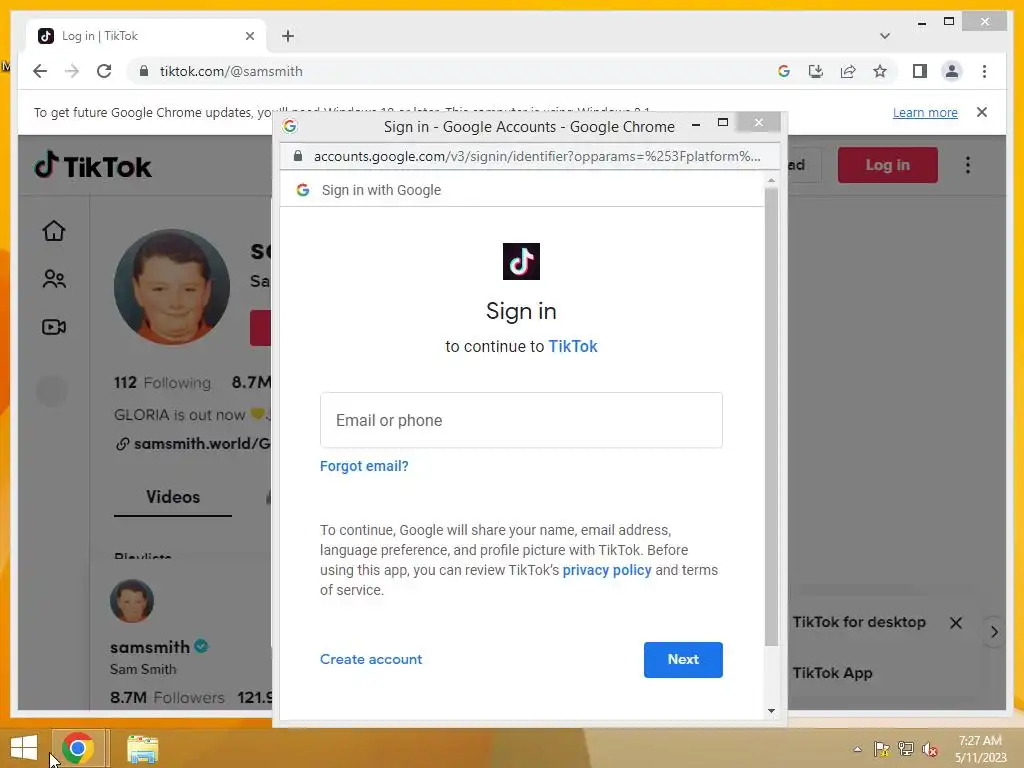Close the TikTok for desktop popup
The width and height of the screenshot is (1024, 768).
coord(955,622)
